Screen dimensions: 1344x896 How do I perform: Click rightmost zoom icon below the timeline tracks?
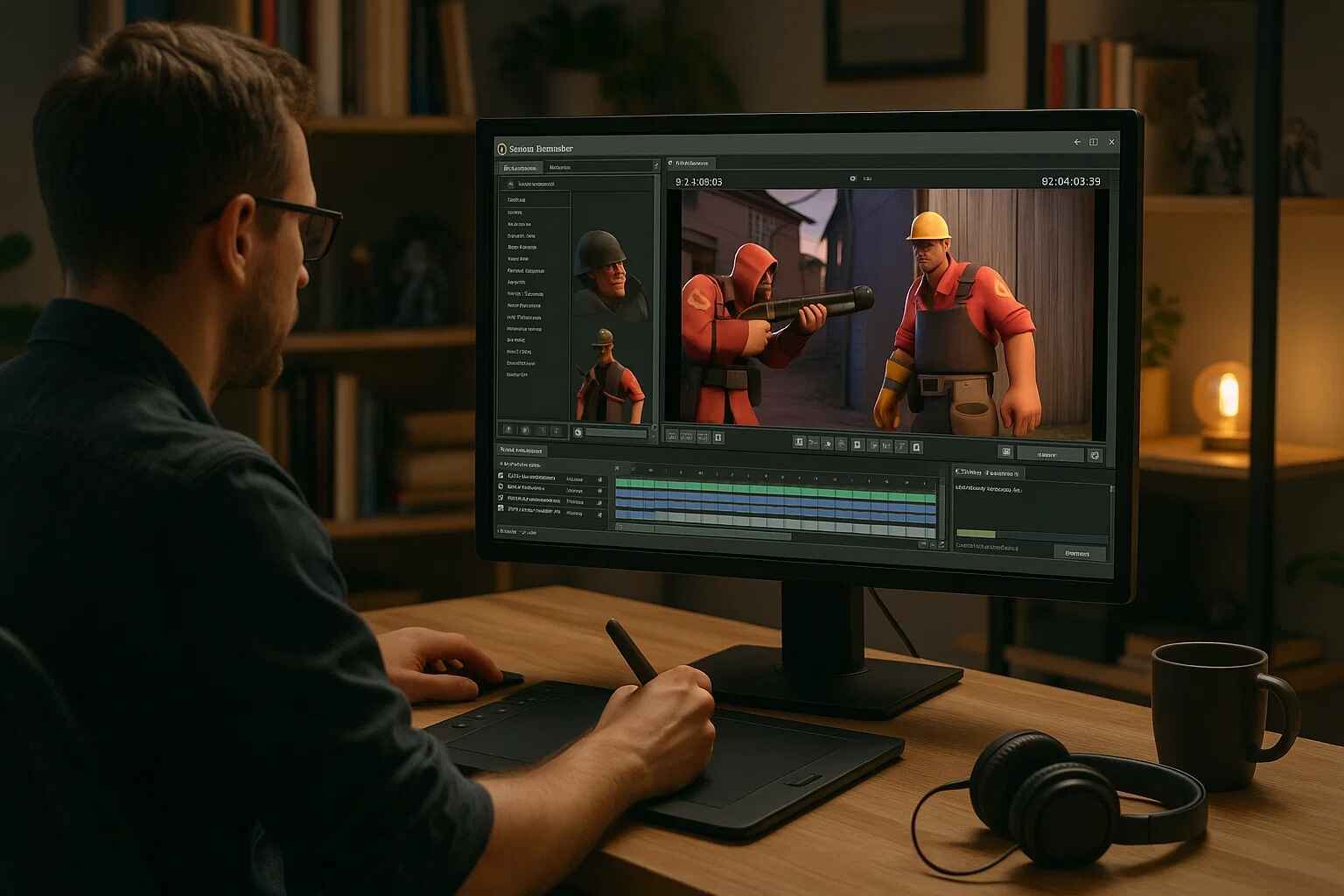click(x=941, y=544)
